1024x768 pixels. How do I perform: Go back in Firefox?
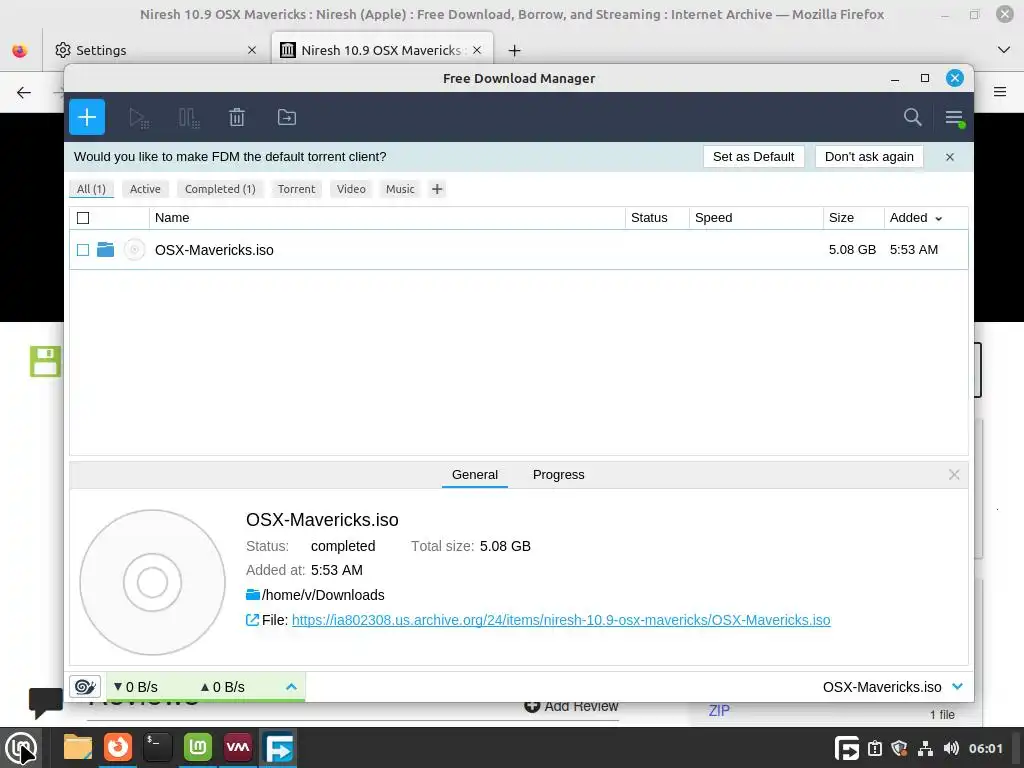pyautogui.click(x=24, y=92)
